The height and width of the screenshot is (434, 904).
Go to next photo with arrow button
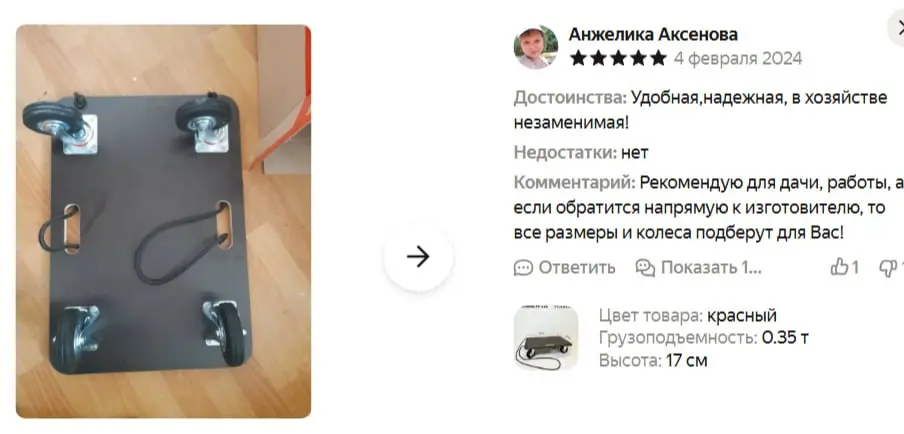point(418,256)
